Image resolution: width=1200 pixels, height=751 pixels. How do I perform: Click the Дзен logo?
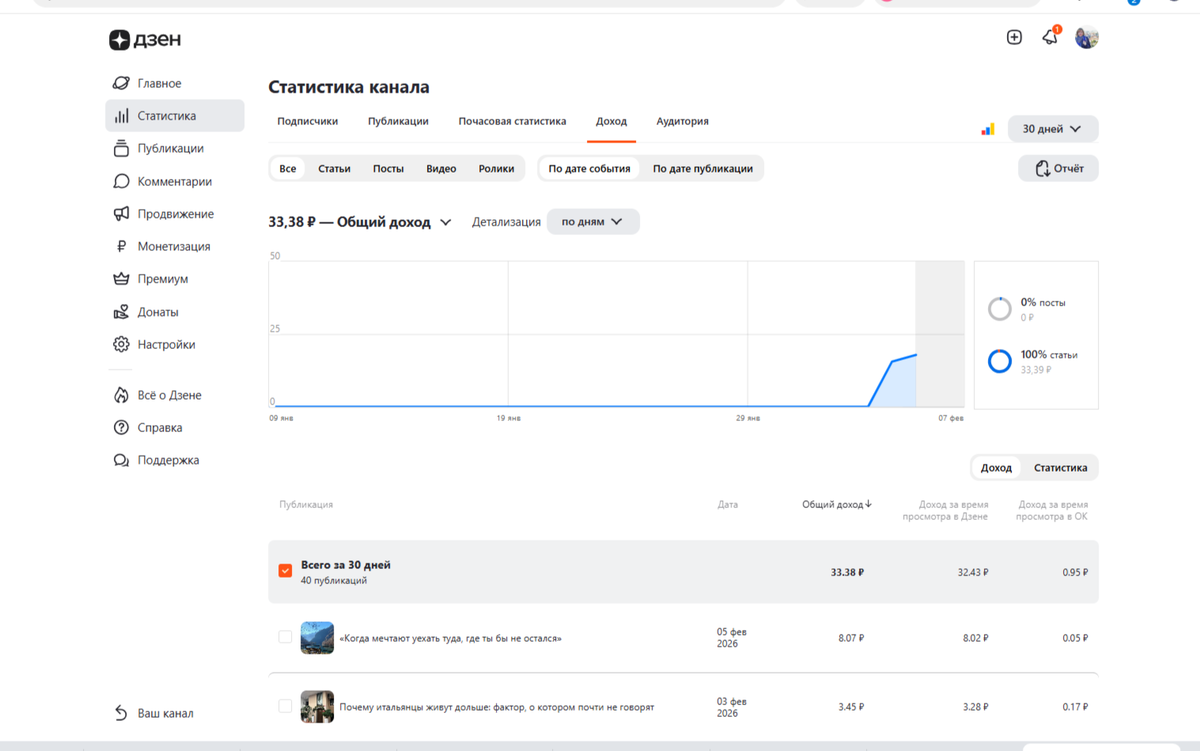click(145, 40)
